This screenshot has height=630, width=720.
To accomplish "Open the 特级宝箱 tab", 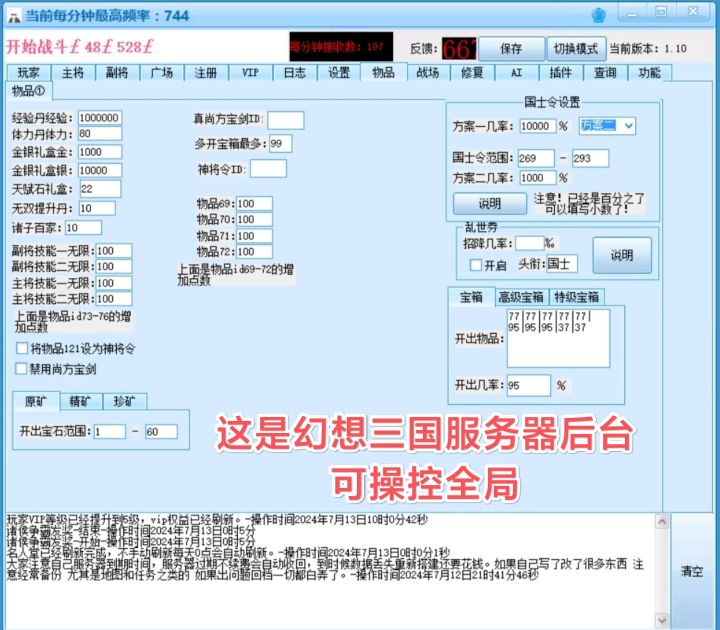I will [576, 297].
